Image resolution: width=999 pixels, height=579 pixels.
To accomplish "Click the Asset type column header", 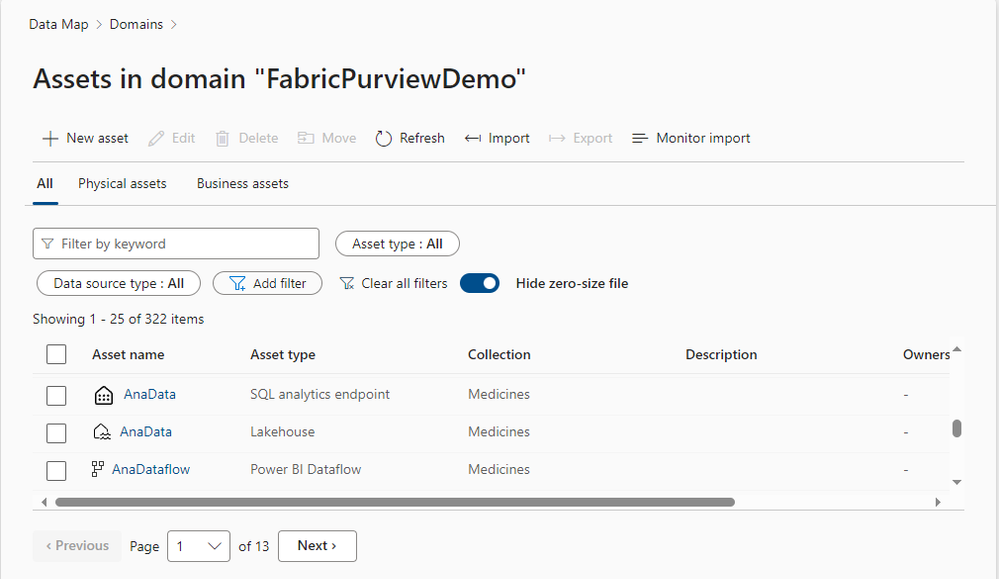I will click(283, 355).
